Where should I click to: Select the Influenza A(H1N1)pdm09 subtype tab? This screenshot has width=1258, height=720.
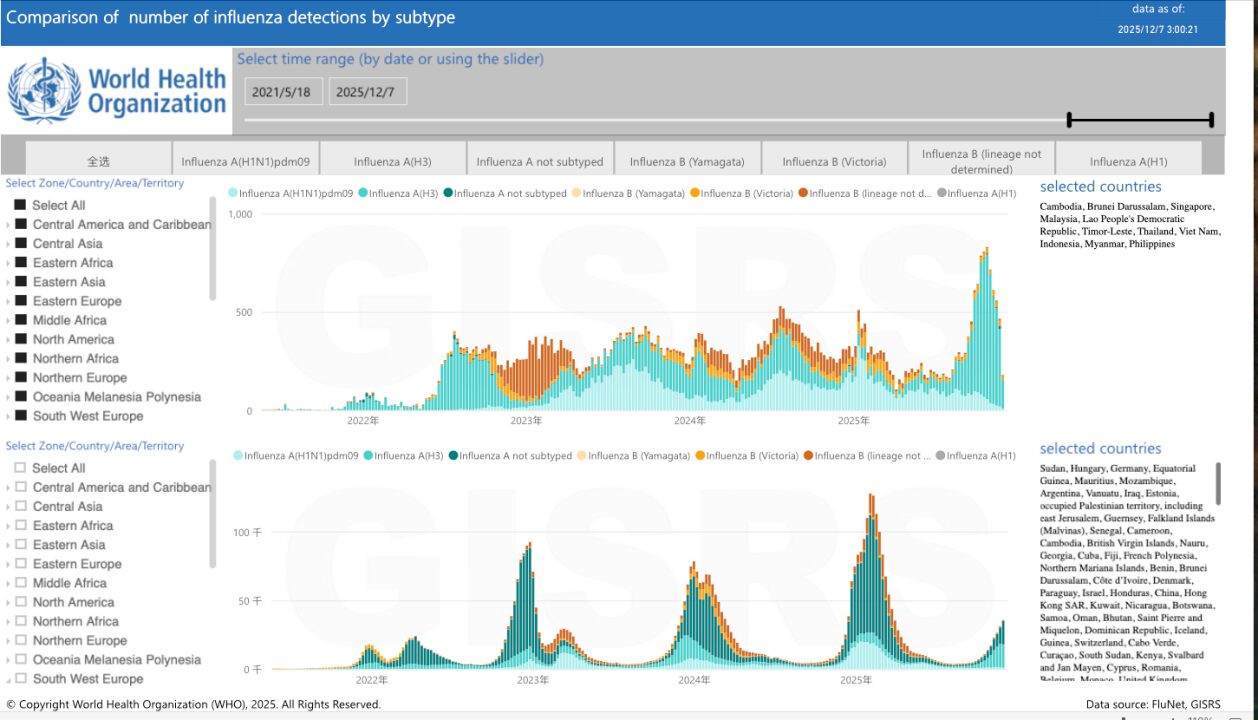(x=245, y=161)
